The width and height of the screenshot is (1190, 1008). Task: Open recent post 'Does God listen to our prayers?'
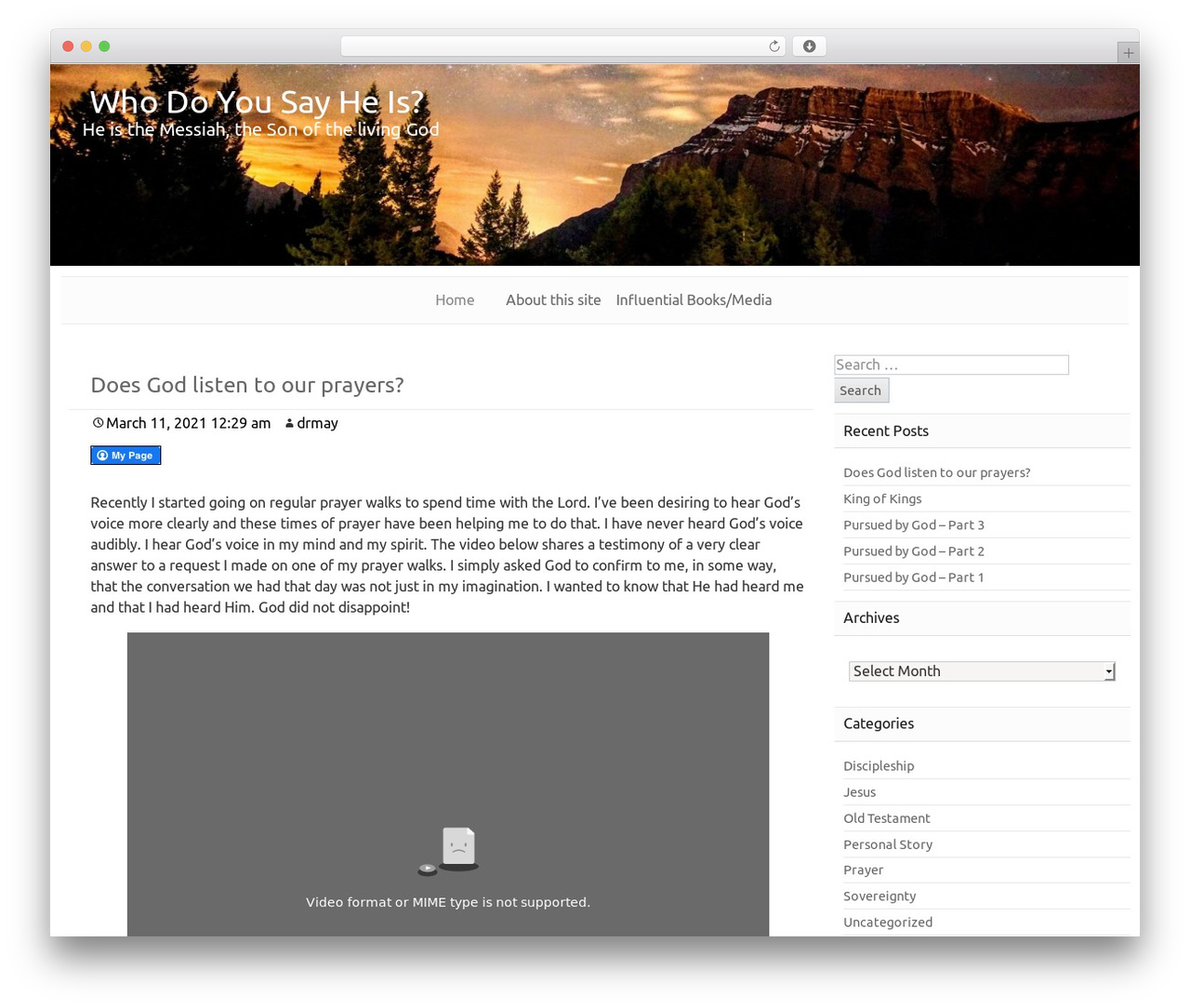(x=936, y=472)
